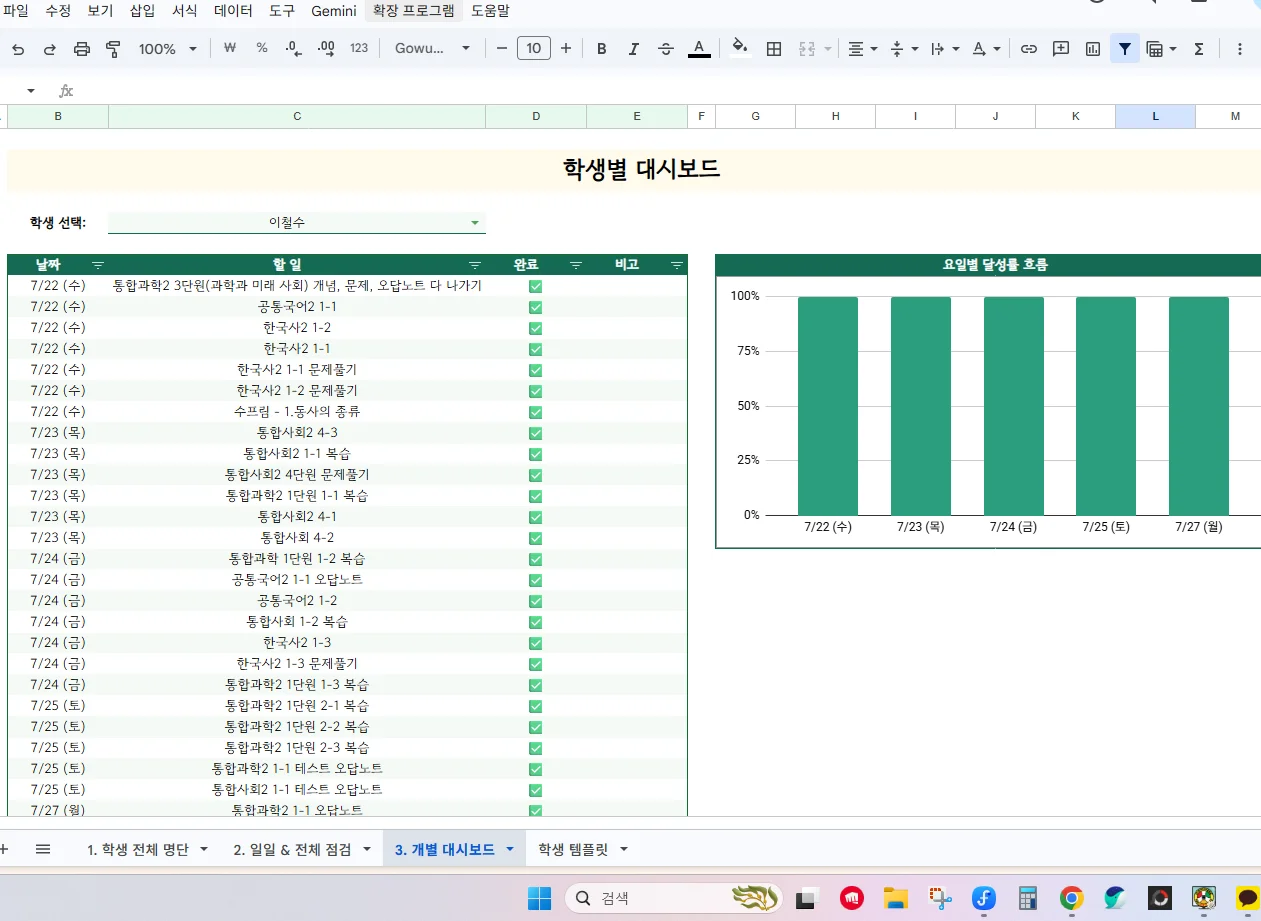Open more number formats (123)

(359, 48)
